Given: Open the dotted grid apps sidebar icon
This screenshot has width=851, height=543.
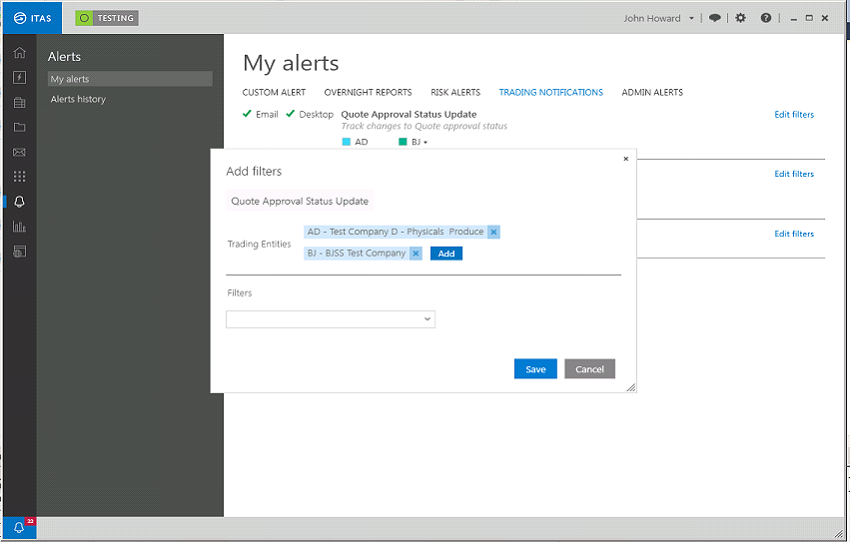Looking at the screenshot, I should pyautogui.click(x=20, y=176).
